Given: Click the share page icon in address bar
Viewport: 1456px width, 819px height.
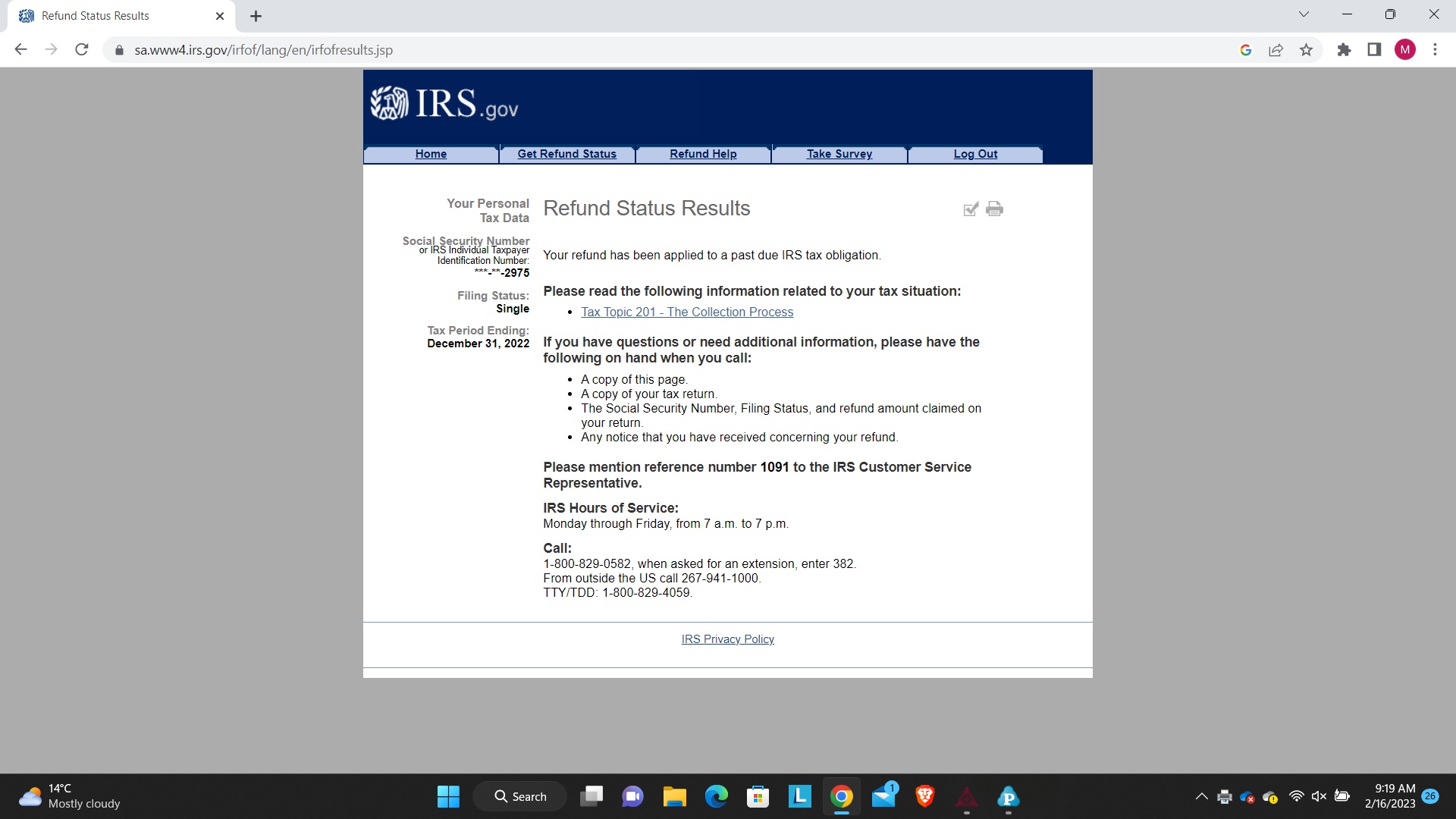Looking at the screenshot, I should (x=1276, y=50).
